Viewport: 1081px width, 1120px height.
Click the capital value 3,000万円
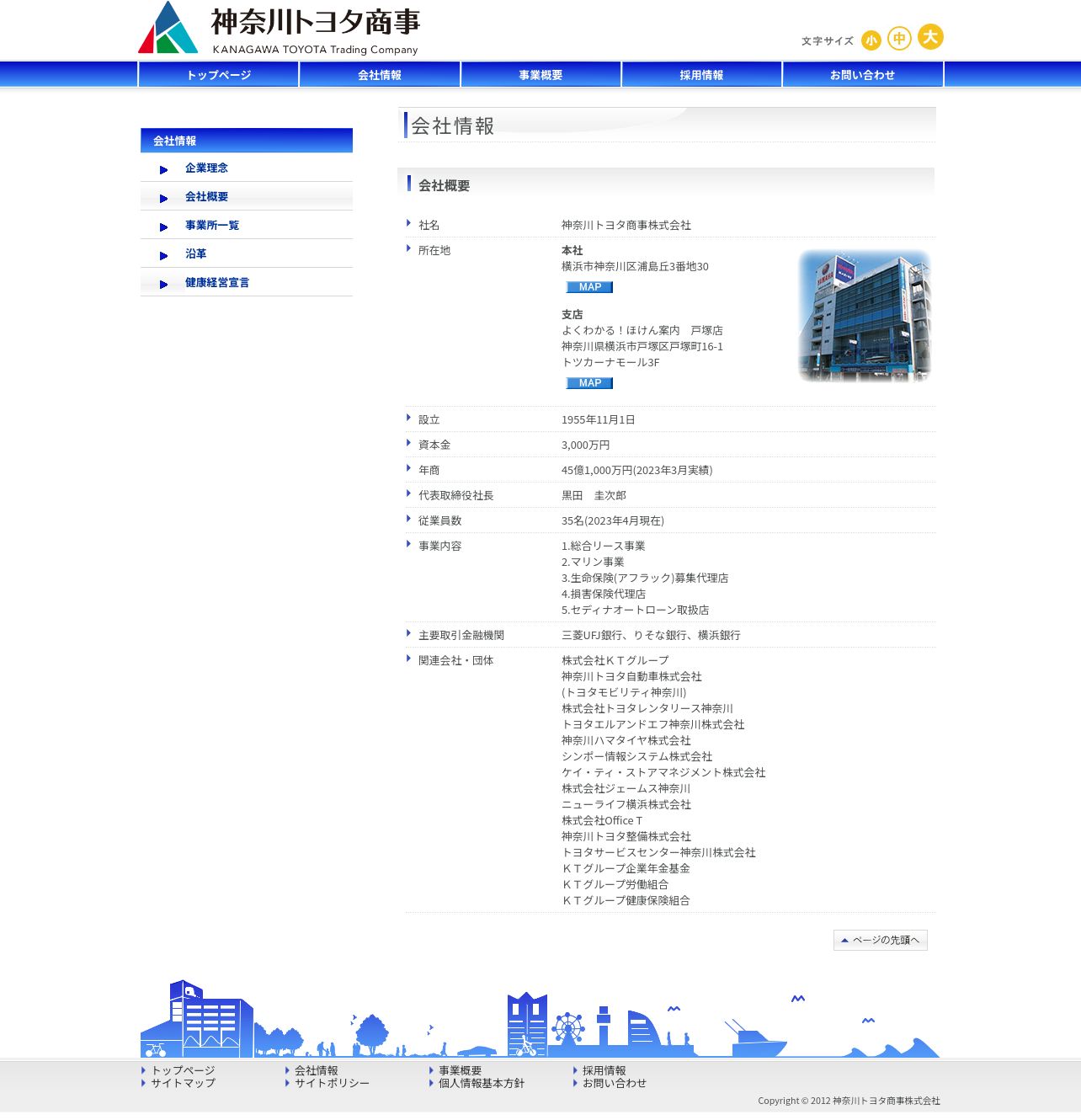pos(586,445)
